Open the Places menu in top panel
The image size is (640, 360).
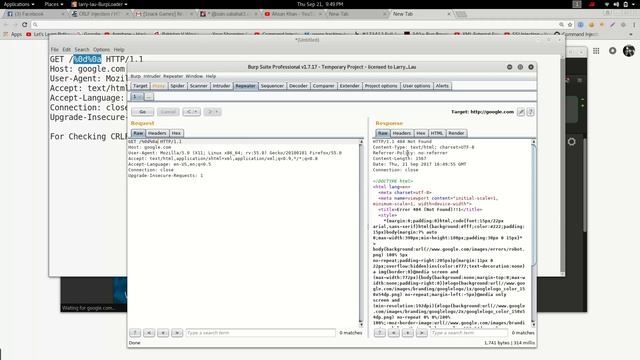54,4
